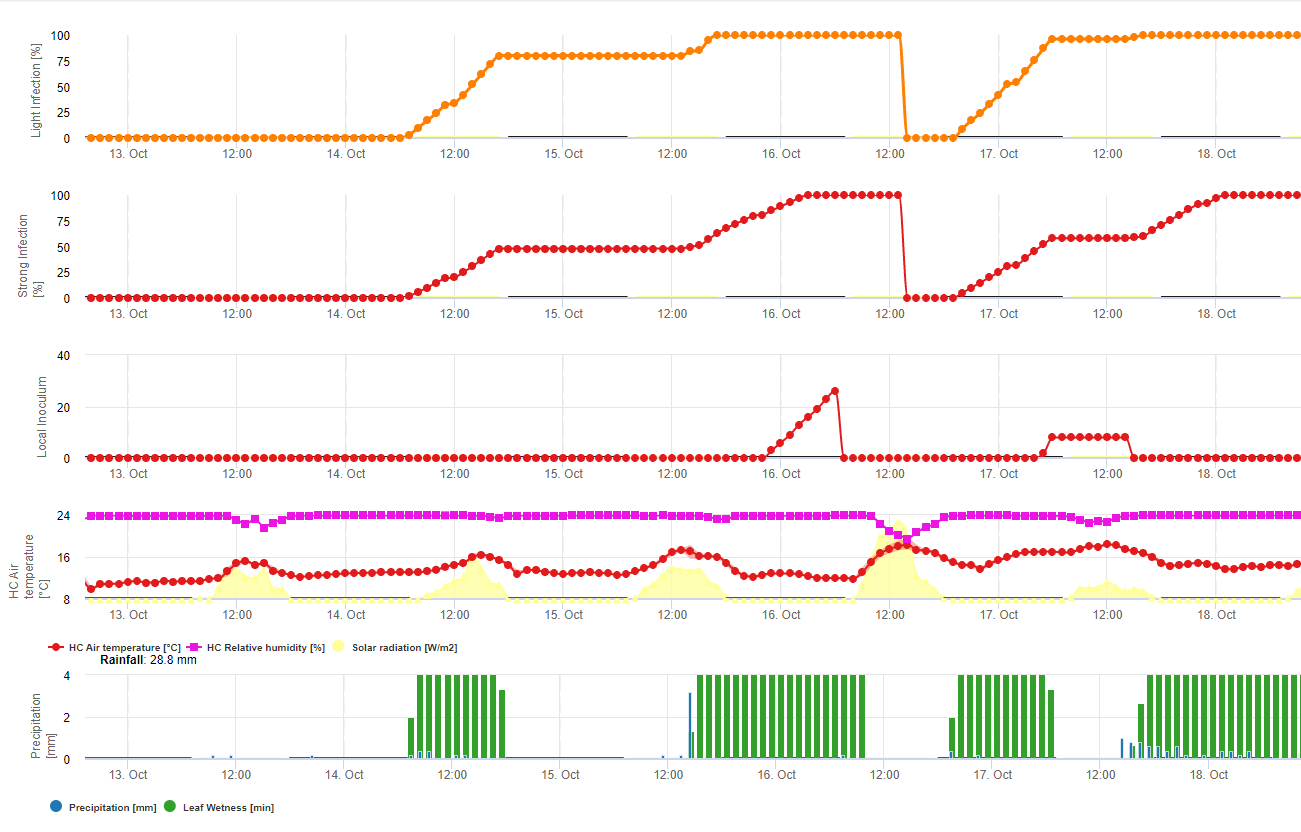Click the 'Local Inoculum' axis title
The height and width of the screenshot is (832, 1301).
tap(42, 406)
